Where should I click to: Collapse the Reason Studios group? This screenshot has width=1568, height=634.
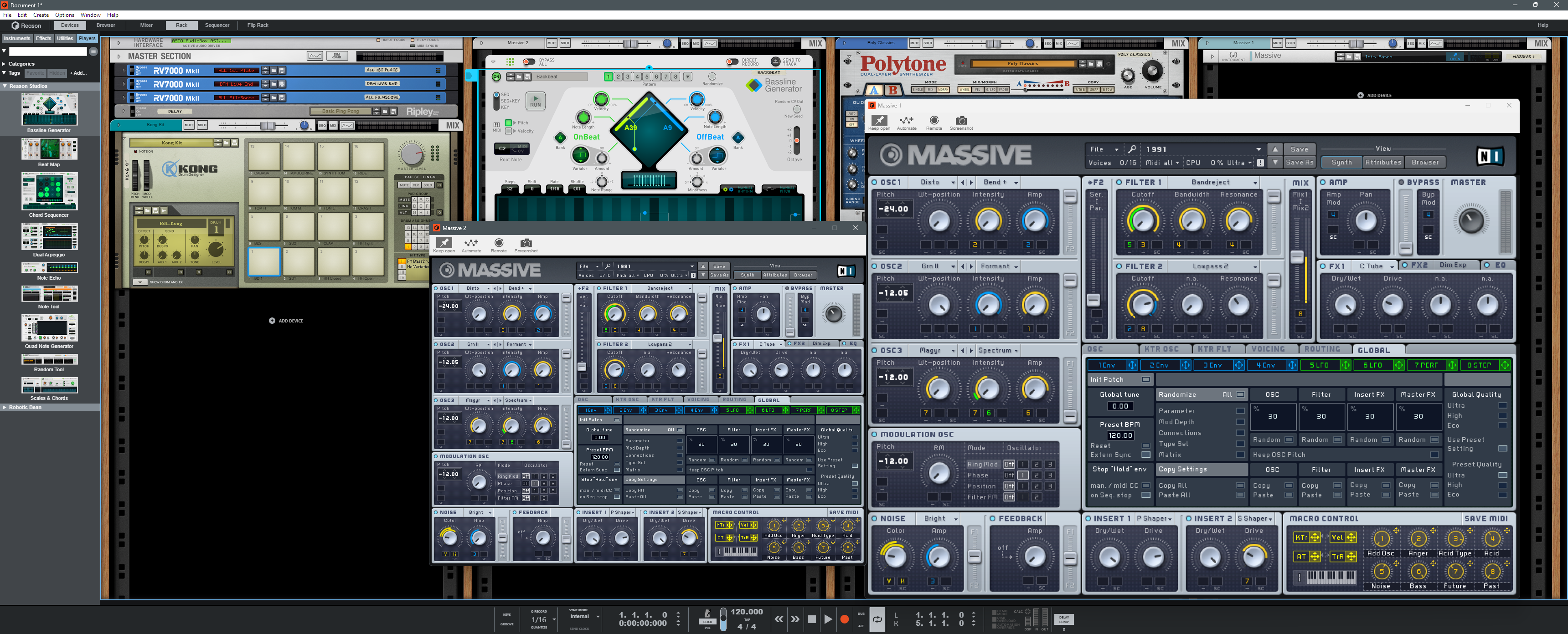click(4, 87)
